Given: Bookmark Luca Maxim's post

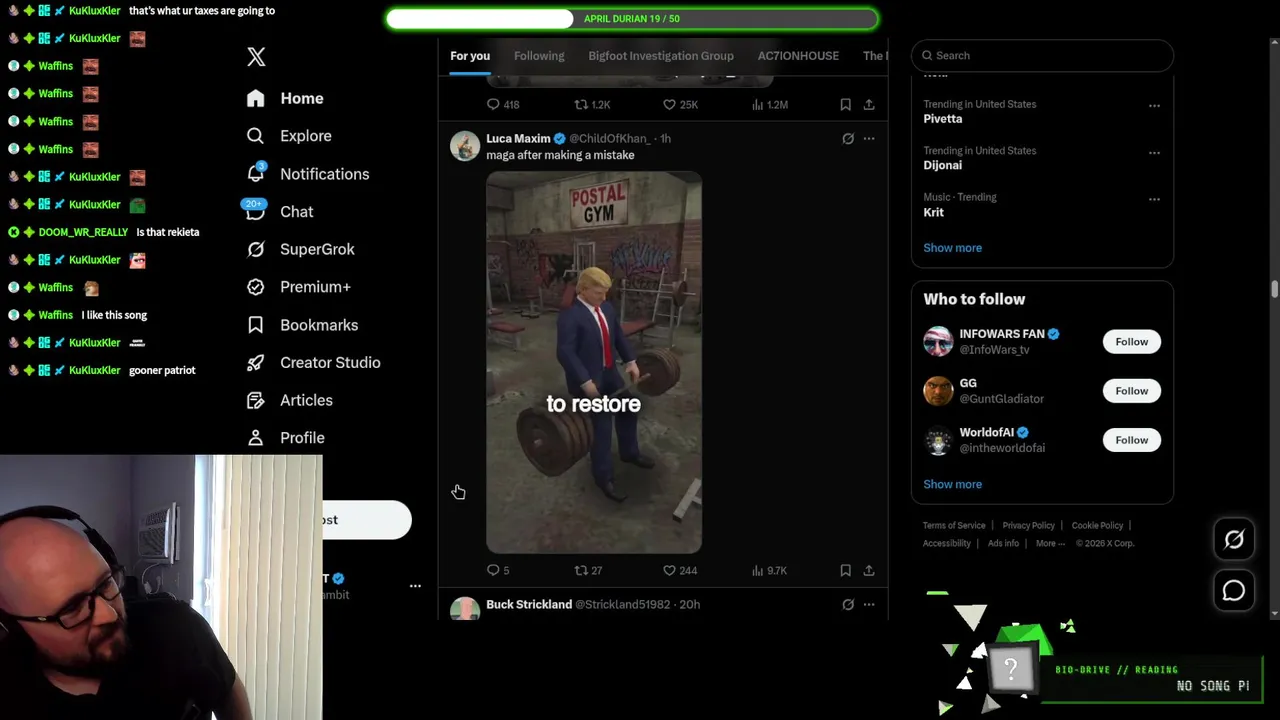Looking at the screenshot, I should coord(846,570).
